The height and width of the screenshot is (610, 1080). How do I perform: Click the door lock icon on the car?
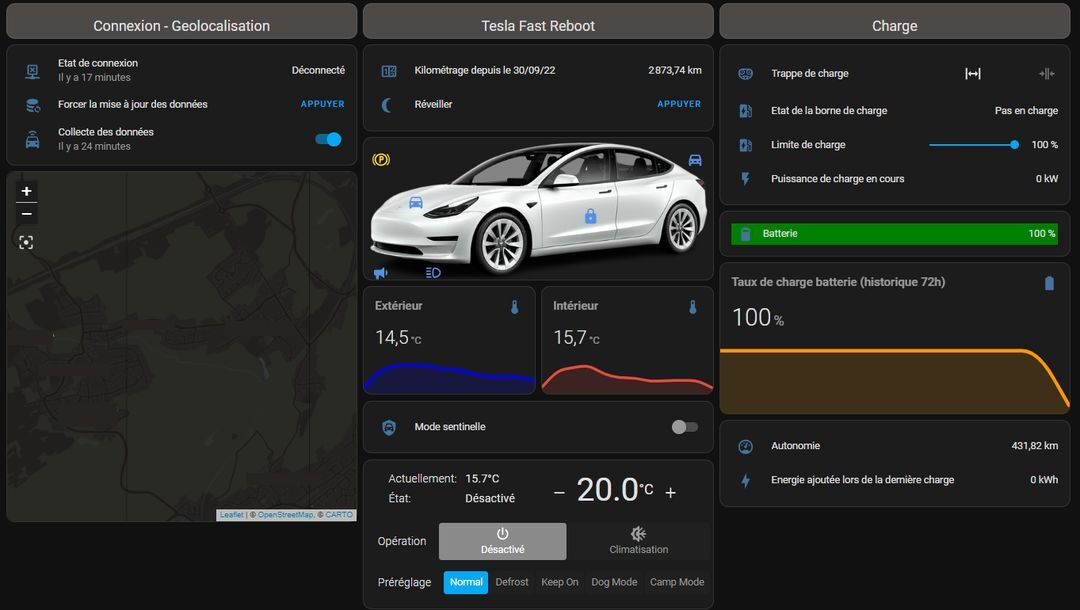(x=590, y=216)
